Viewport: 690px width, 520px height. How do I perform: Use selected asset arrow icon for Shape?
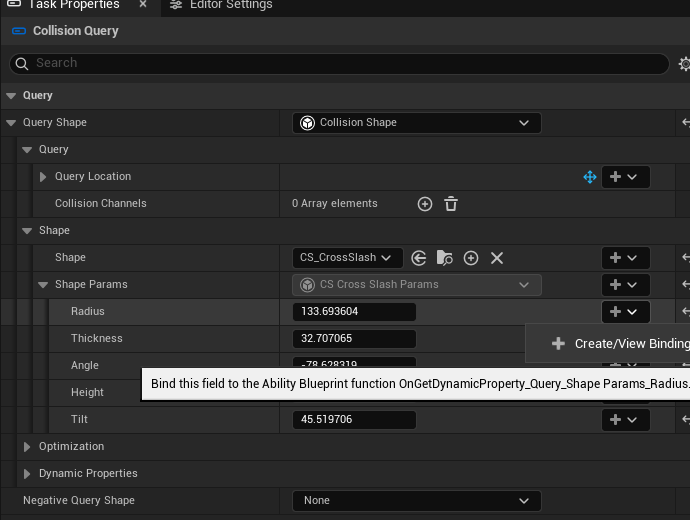pyautogui.click(x=418, y=258)
